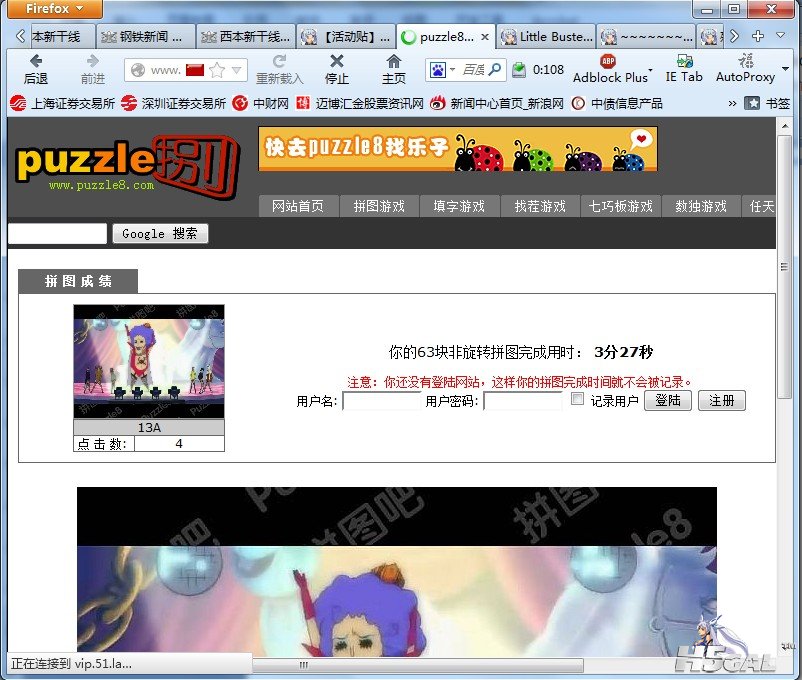Click the scroll up arrow
Image resolution: width=802 pixels, height=680 pixels.
pos(784,126)
